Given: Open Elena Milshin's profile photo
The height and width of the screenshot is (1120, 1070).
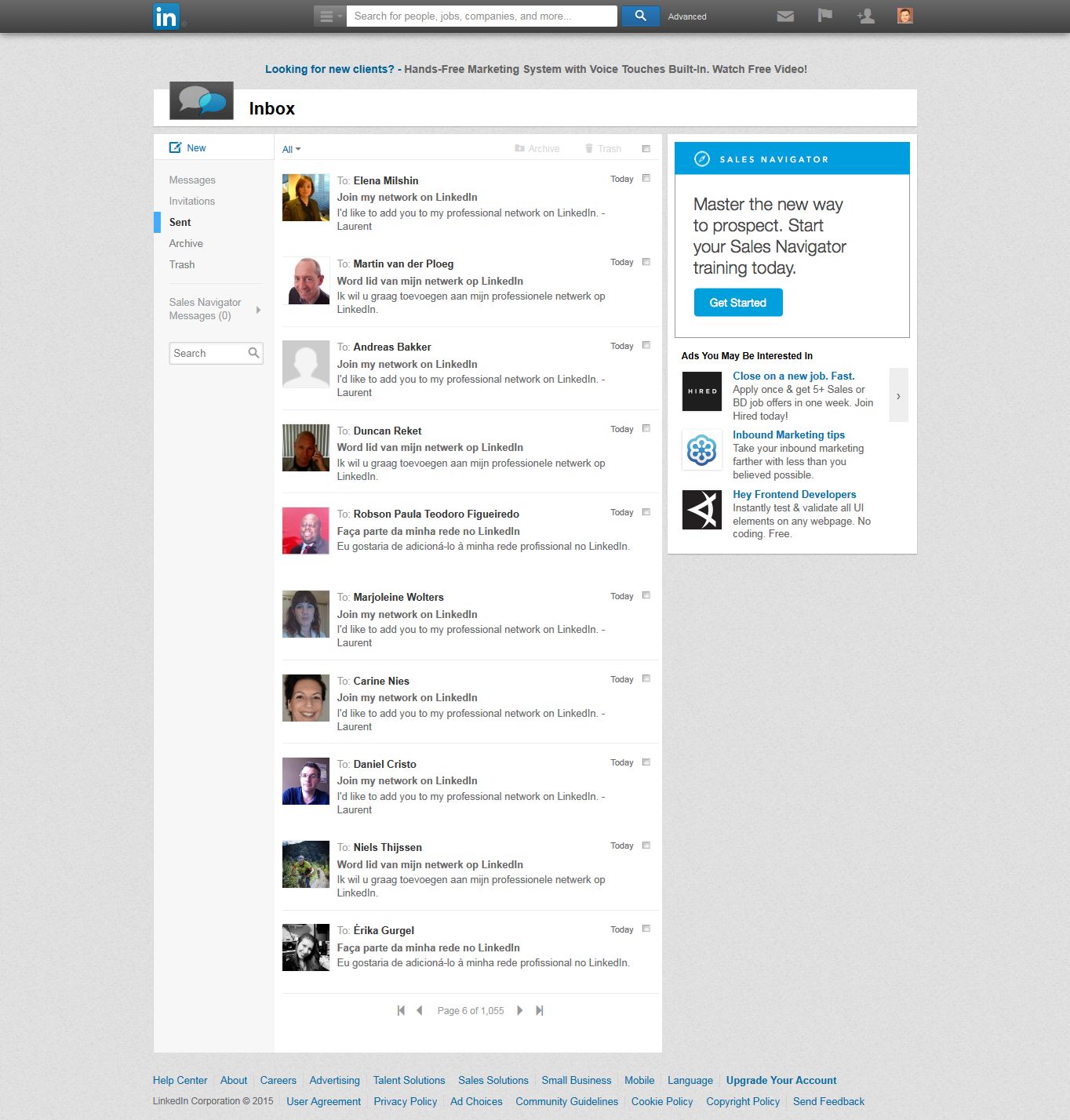Looking at the screenshot, I should (x=306, y=198).
